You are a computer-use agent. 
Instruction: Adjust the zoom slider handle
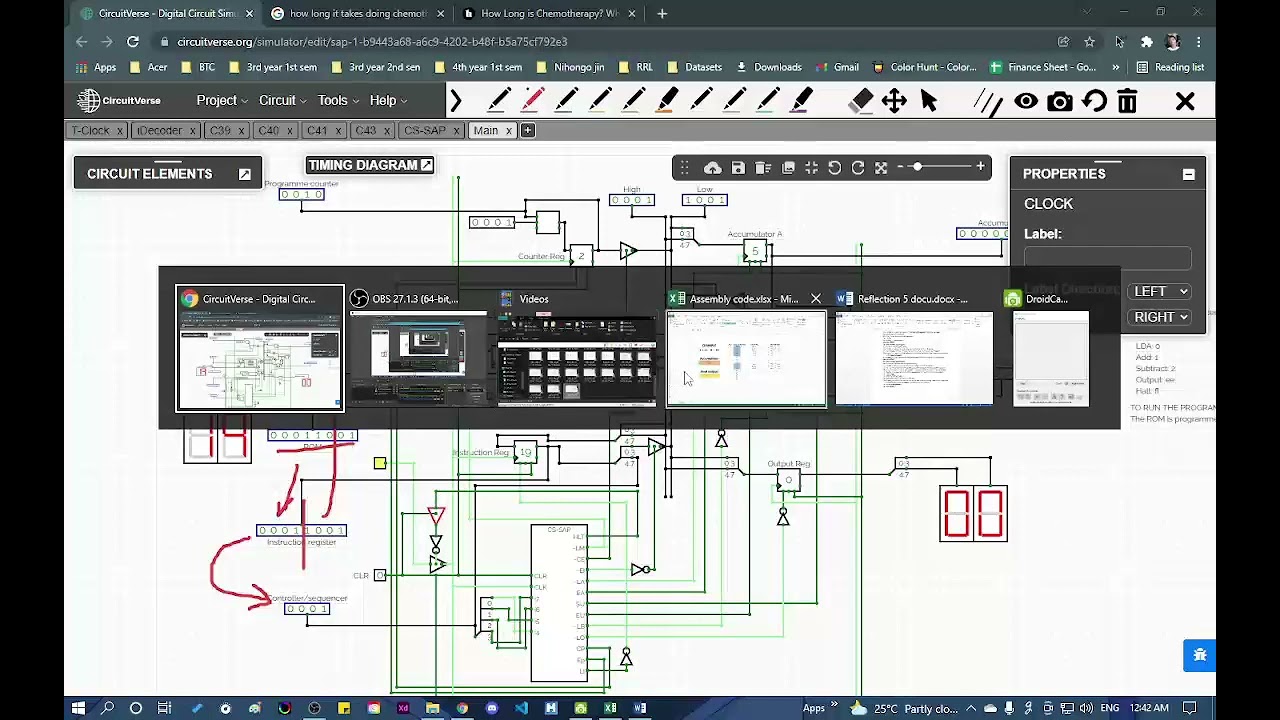click(917, 167)
